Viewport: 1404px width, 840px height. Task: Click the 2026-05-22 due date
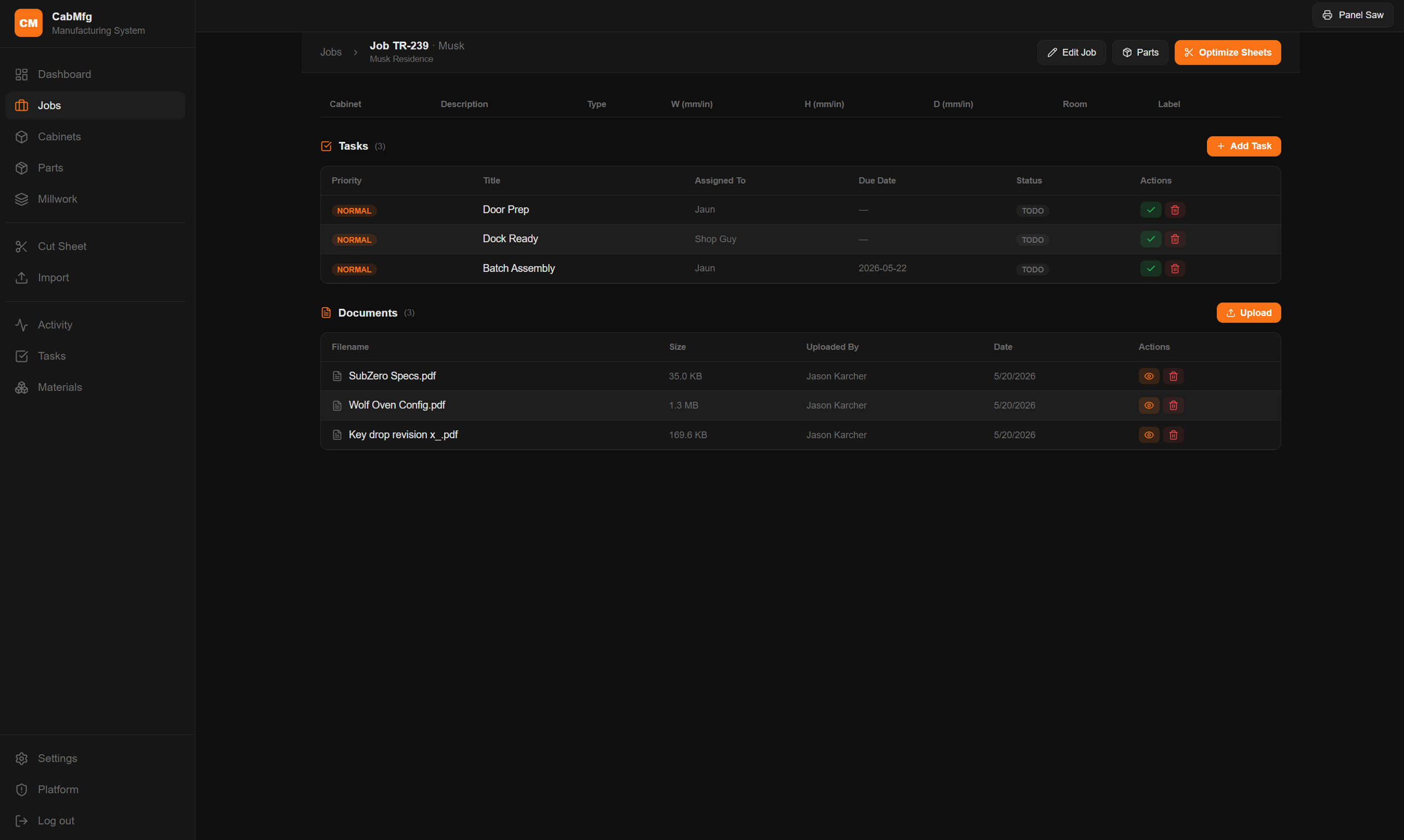(x=882, y=268)
